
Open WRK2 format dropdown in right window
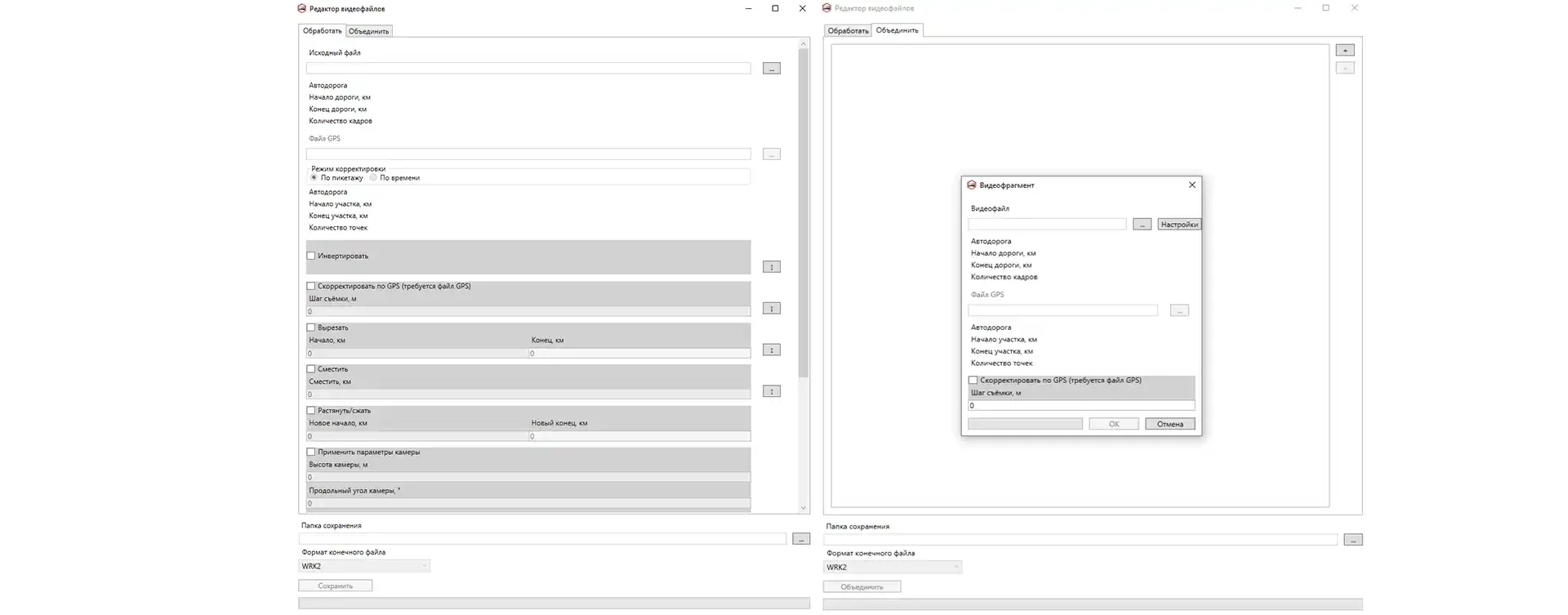892,567
